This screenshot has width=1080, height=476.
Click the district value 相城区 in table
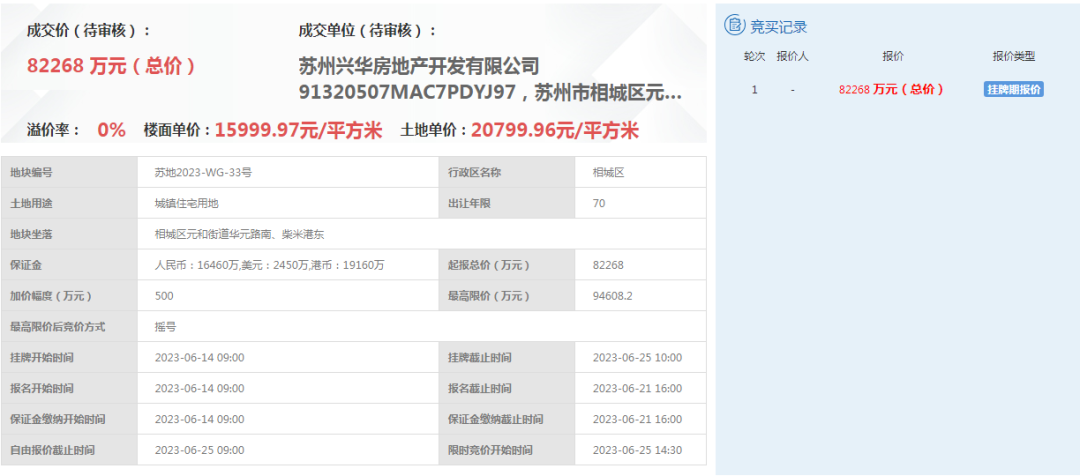(x=608, y=173)
